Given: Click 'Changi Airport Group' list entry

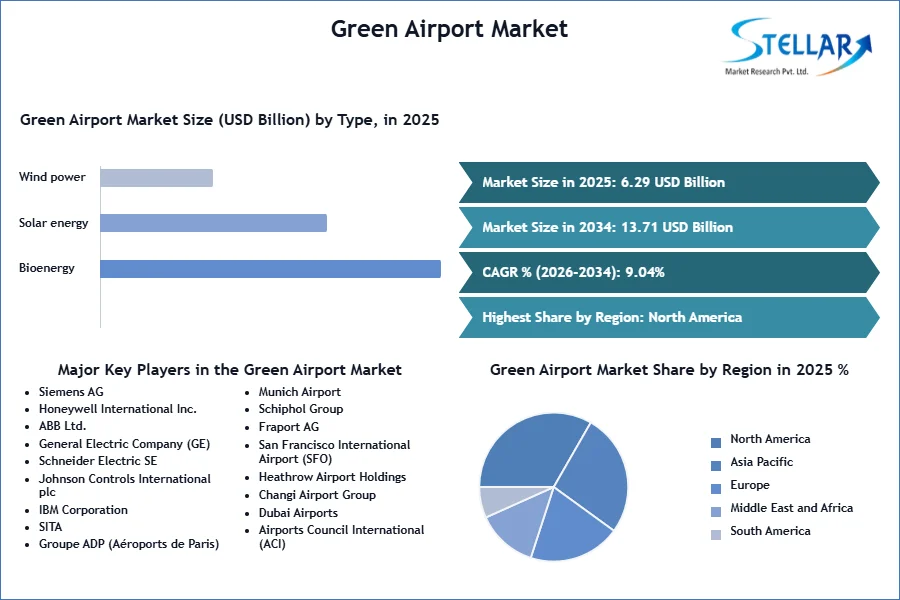Looking at the screenshot, I should (x=317, y=495).
